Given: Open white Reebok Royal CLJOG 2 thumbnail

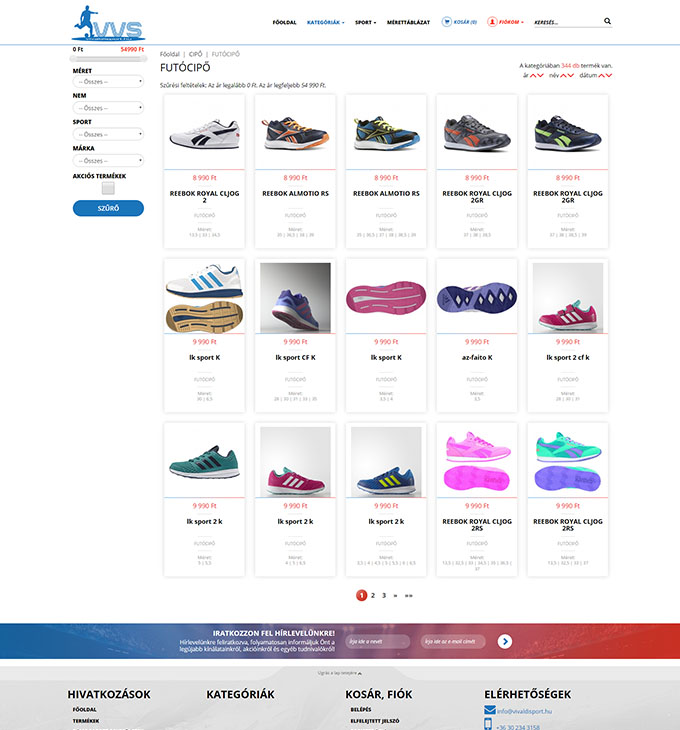Looking at the screenshot, I should (x=204, y=133).
